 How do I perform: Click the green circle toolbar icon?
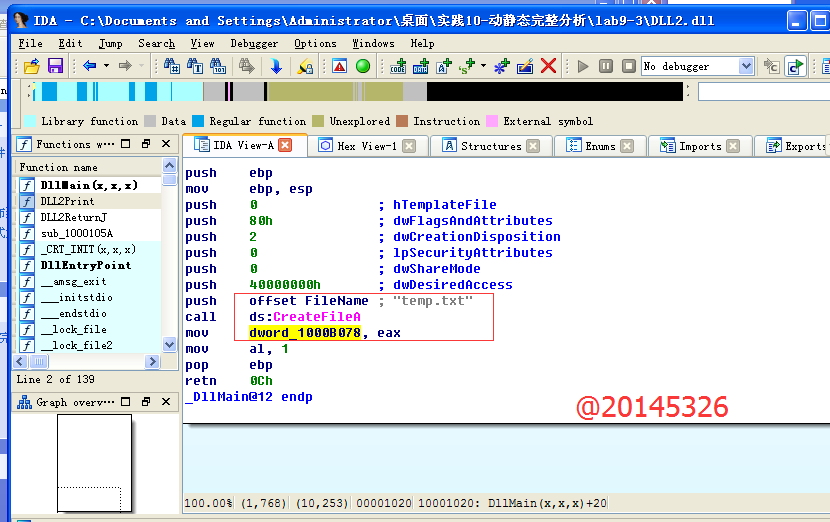click(x=363, y=66)
